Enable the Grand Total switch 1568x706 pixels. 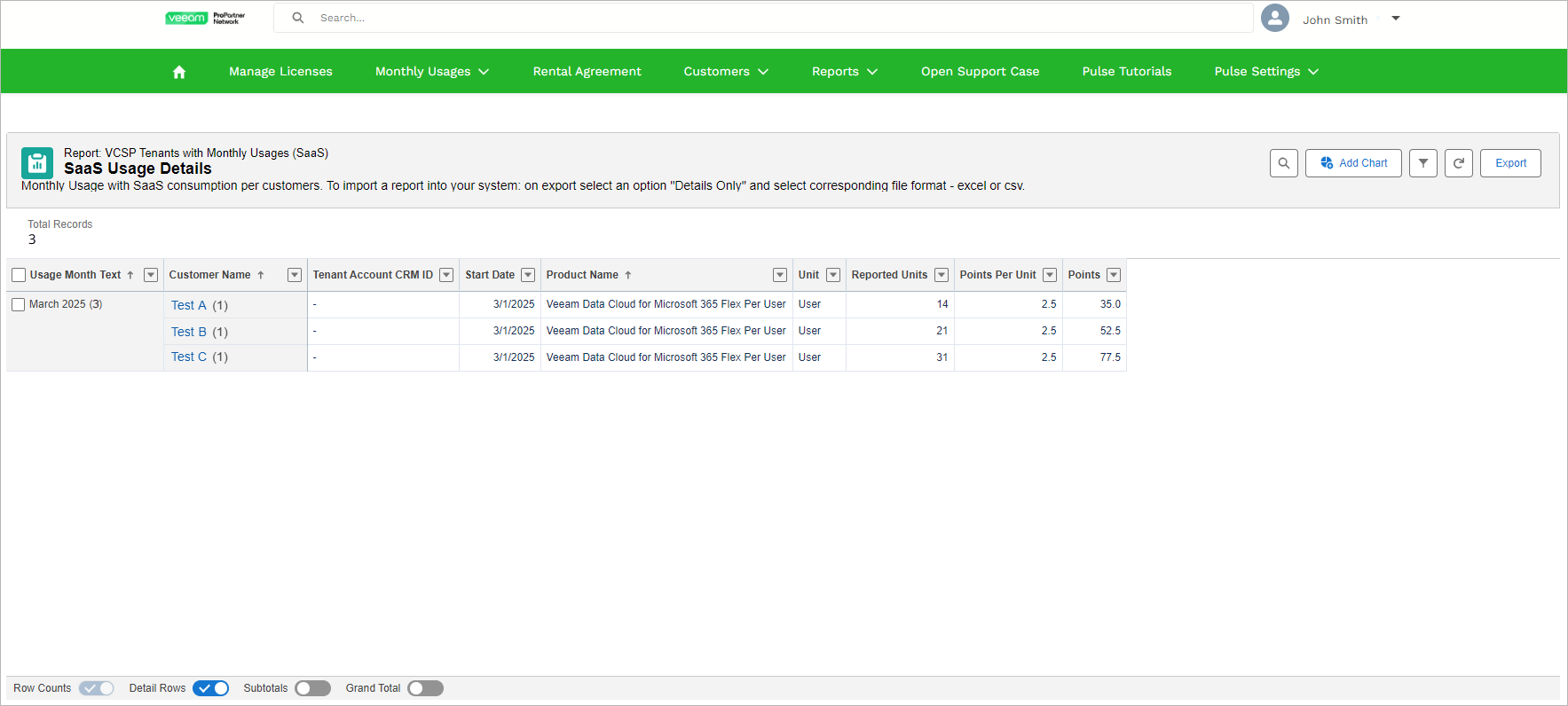click(426, 688)
